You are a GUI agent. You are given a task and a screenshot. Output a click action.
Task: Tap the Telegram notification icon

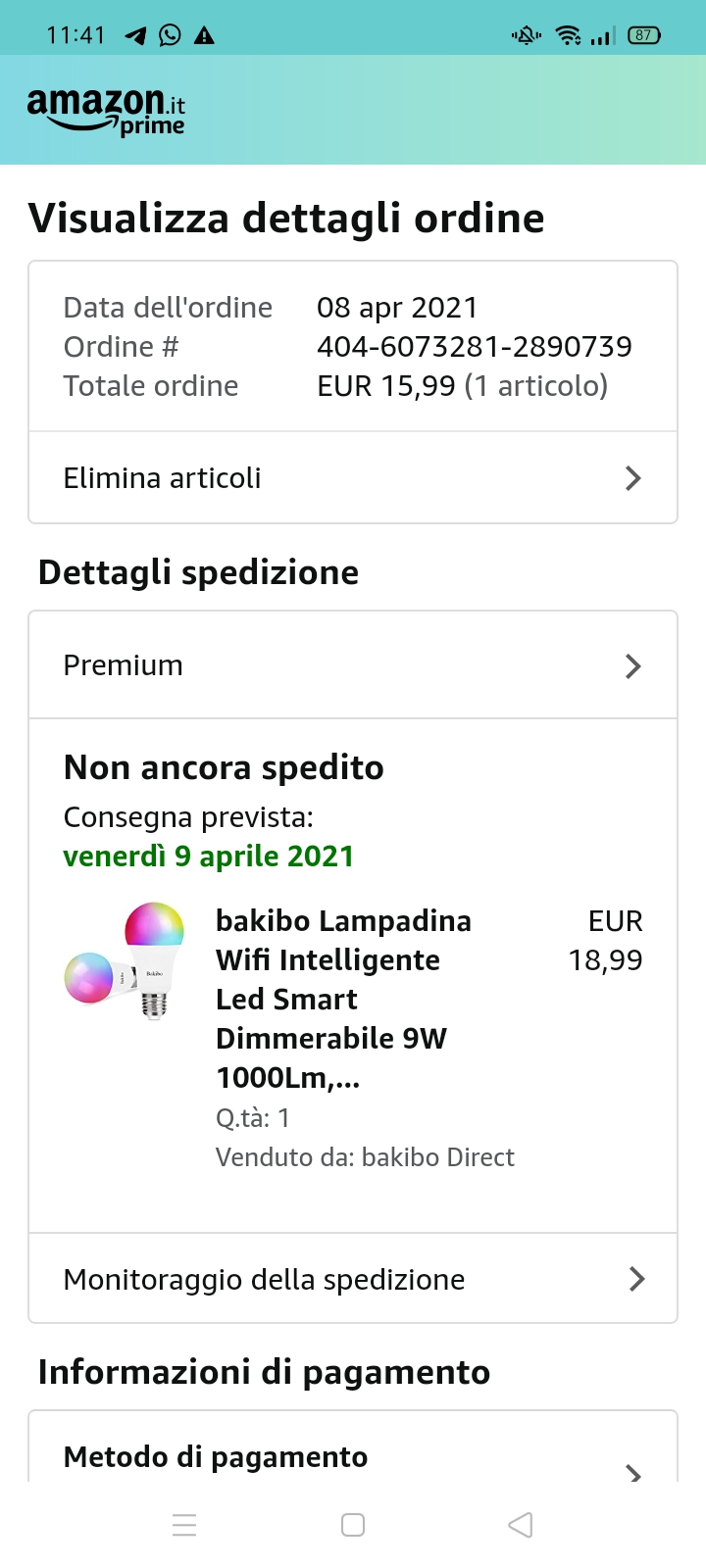click(135, 36)
